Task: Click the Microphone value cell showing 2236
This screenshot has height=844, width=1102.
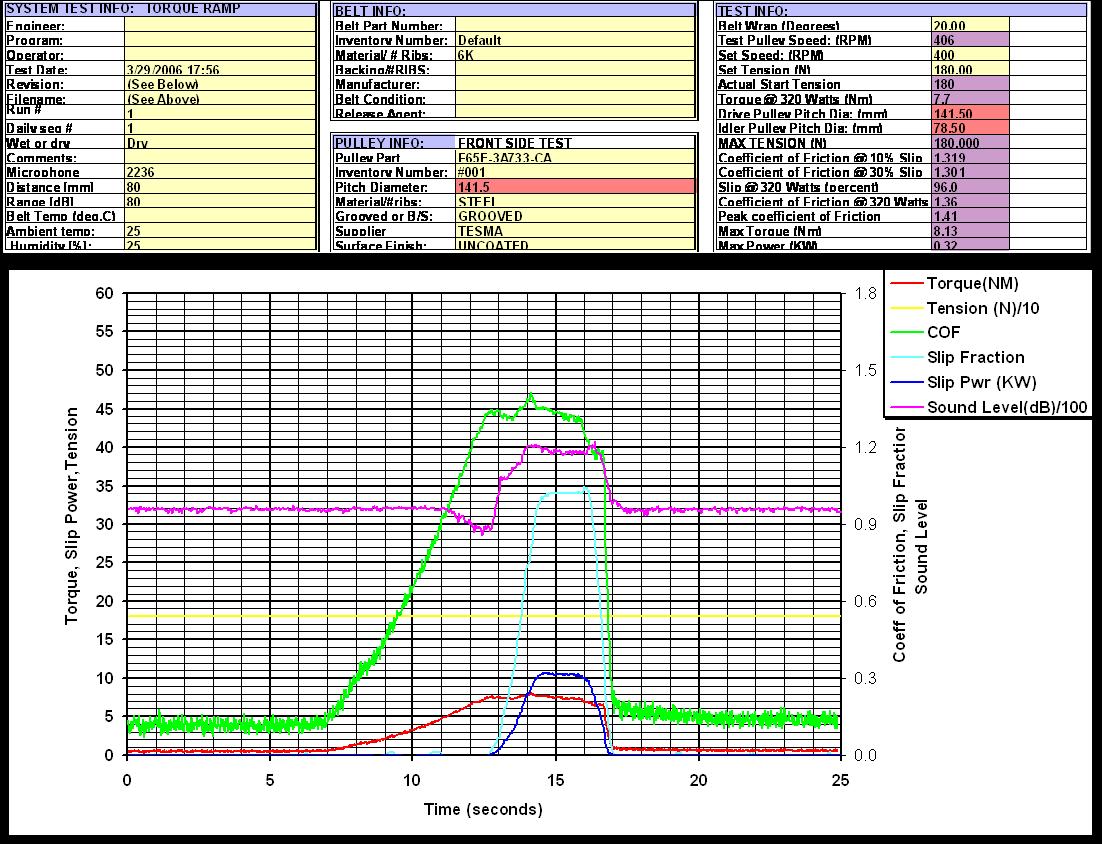Action: [x=221, y=172]
